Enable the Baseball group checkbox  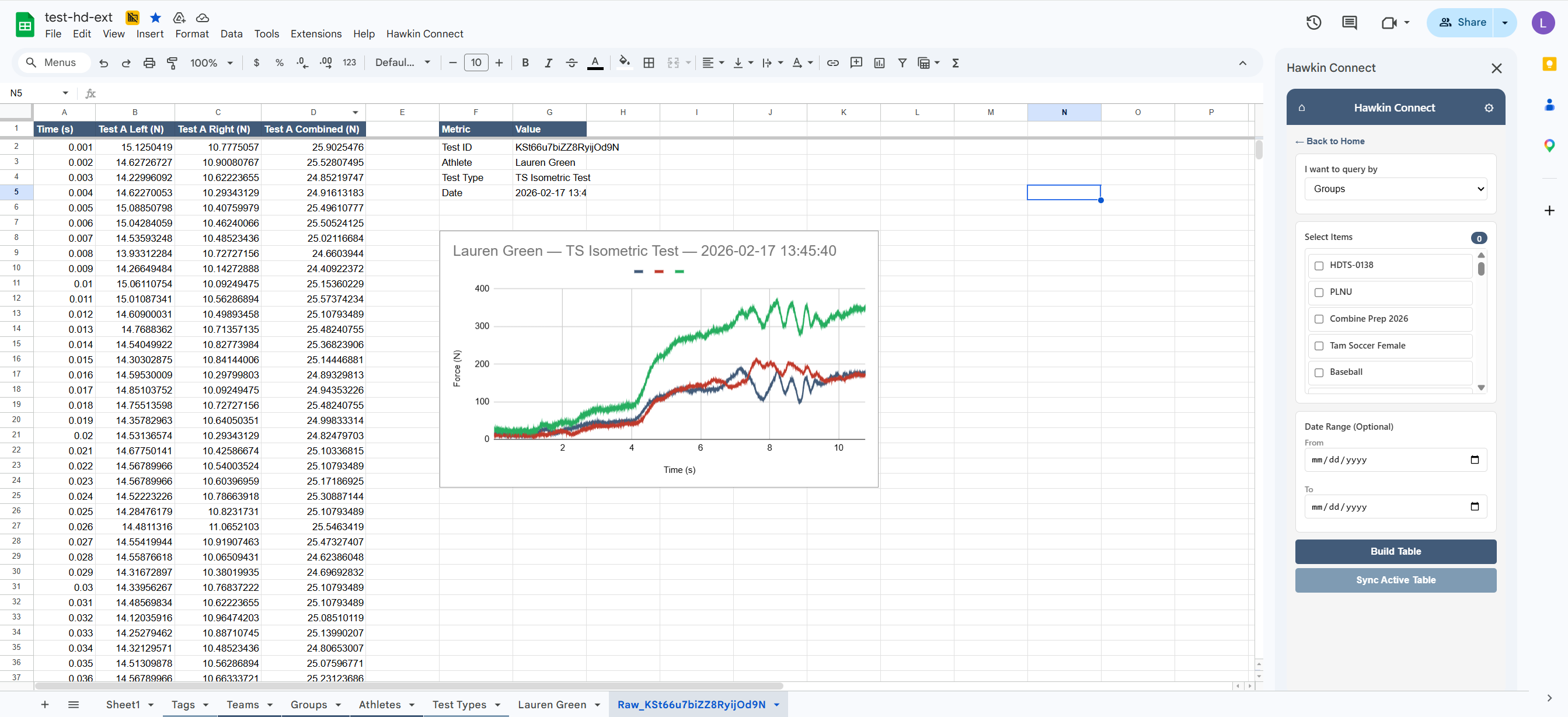click(x=1319, y=373)
